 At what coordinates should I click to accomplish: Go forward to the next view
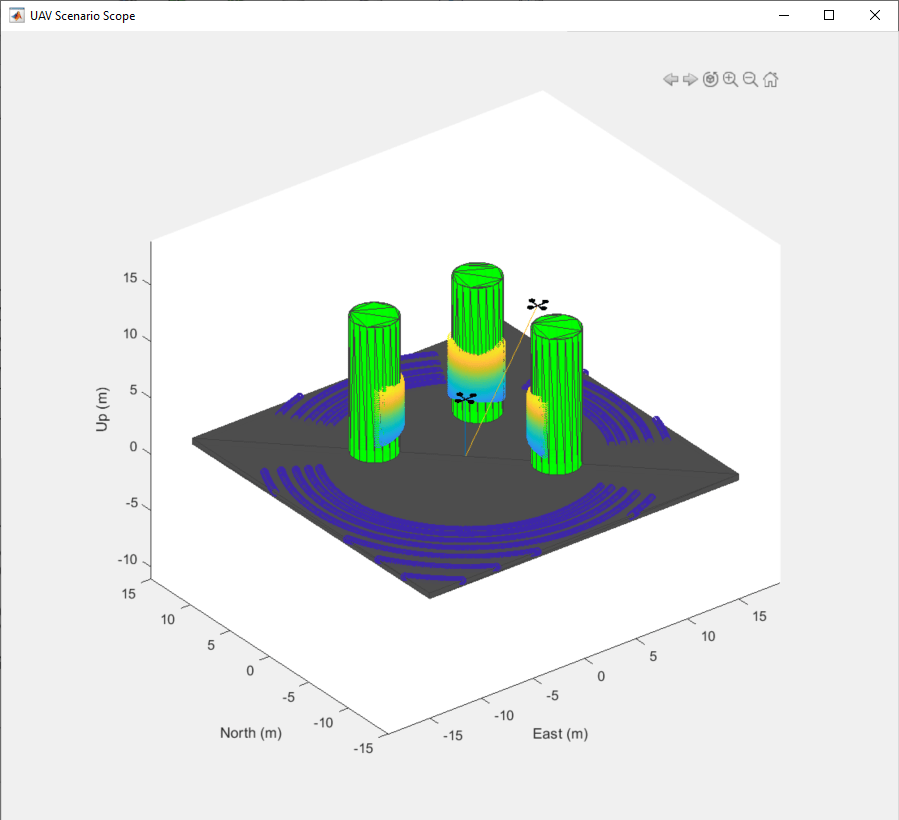pos(690,79)
